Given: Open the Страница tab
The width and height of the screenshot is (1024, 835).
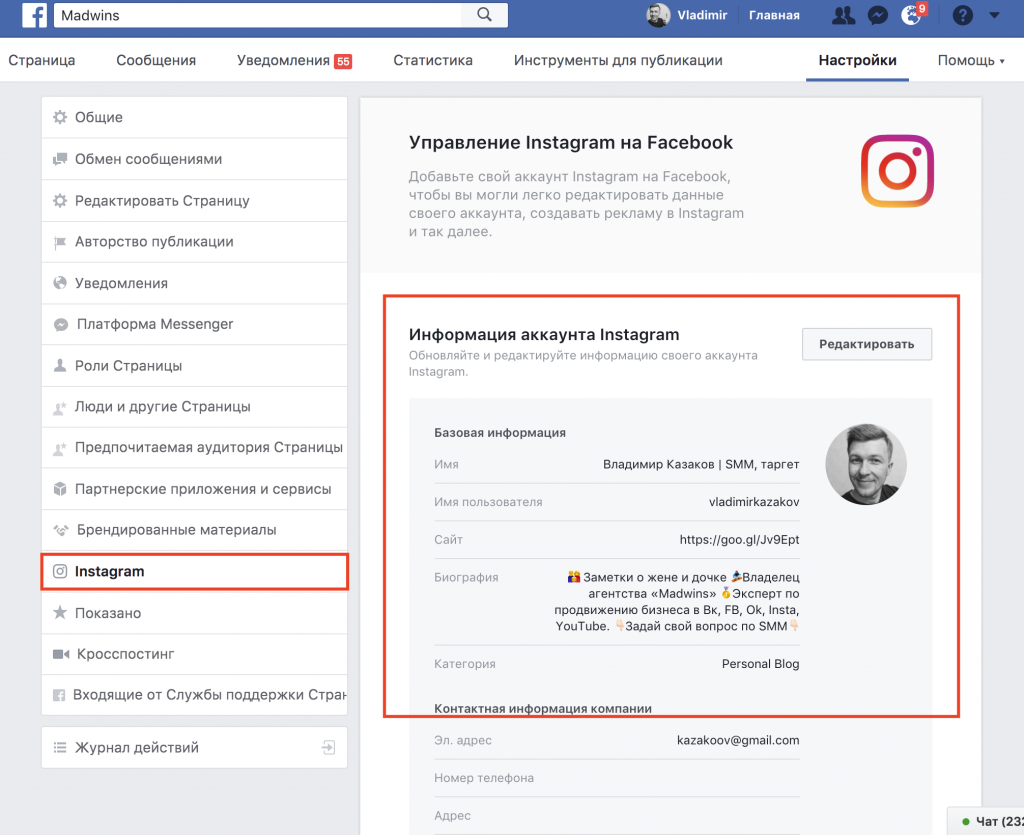Looking at the screenshot, I should (42, 60).
